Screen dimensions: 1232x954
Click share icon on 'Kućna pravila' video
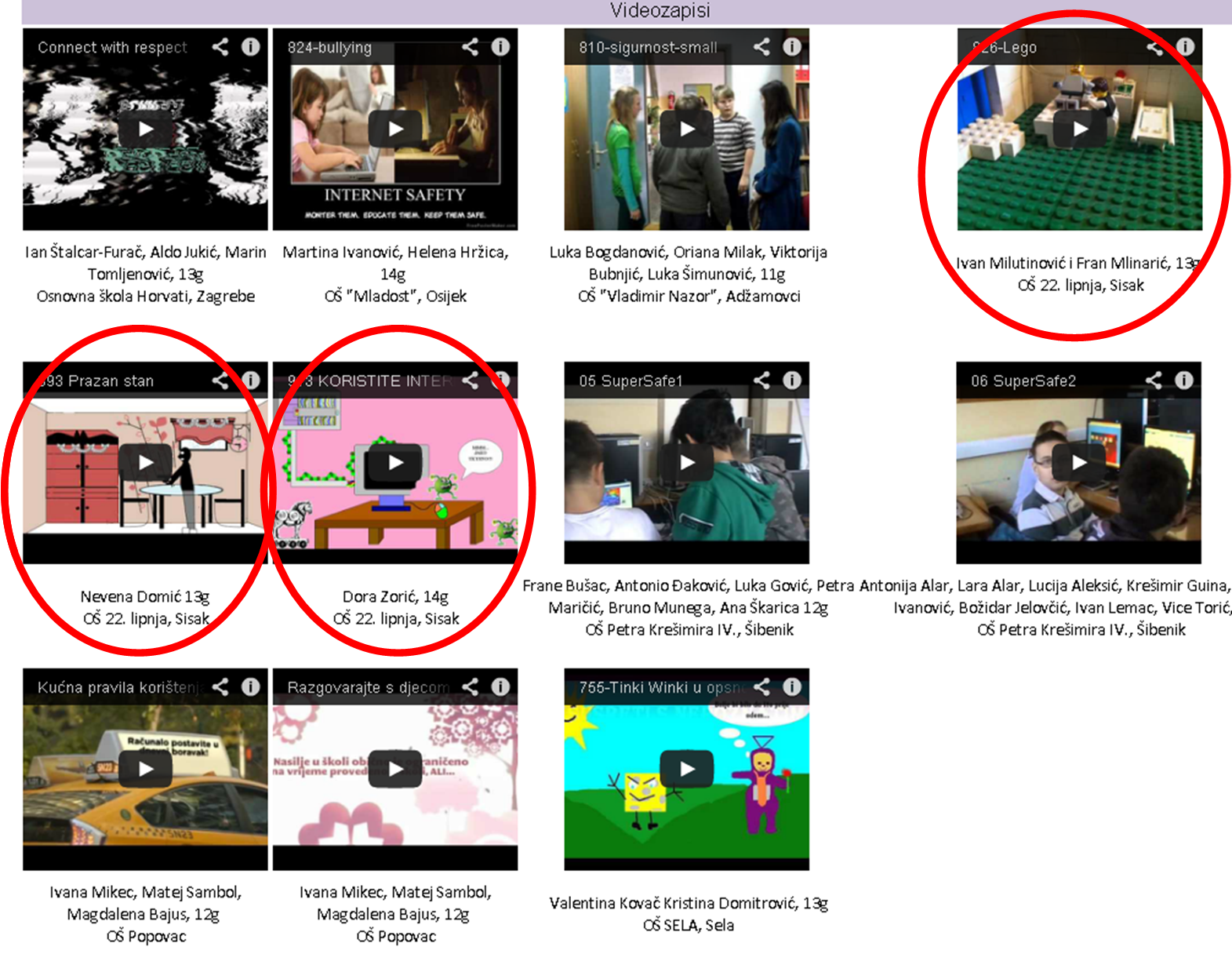coord(220,687)
